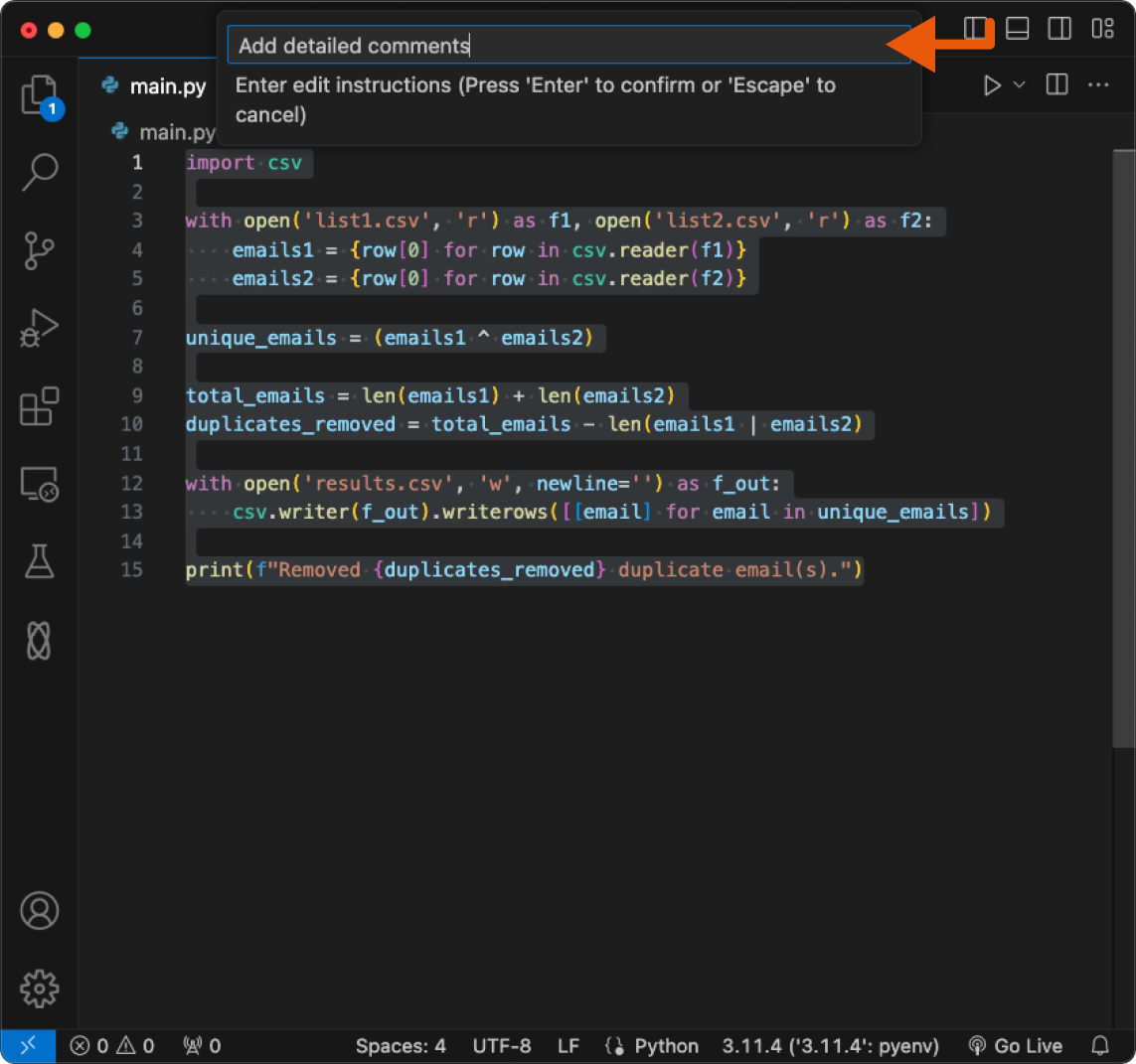Click 'emails2' at start of line 5
The width and height of the screenshot is (1136, 1064).
pos(273,279)
